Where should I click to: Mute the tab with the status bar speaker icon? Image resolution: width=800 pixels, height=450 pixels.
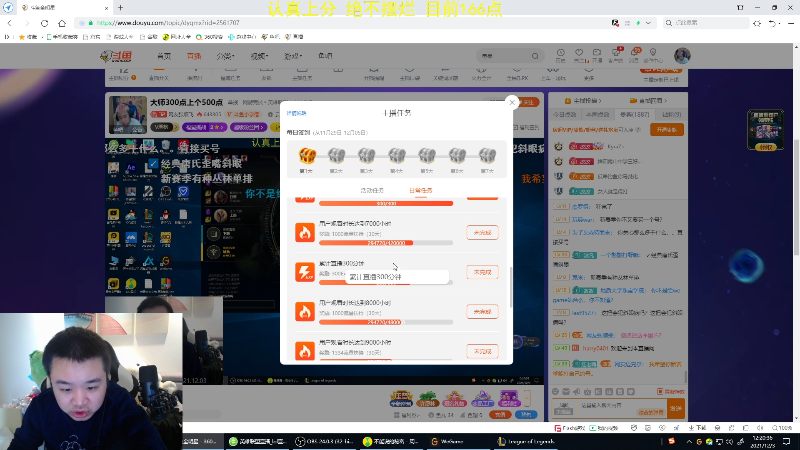click(x=760, y=428)
